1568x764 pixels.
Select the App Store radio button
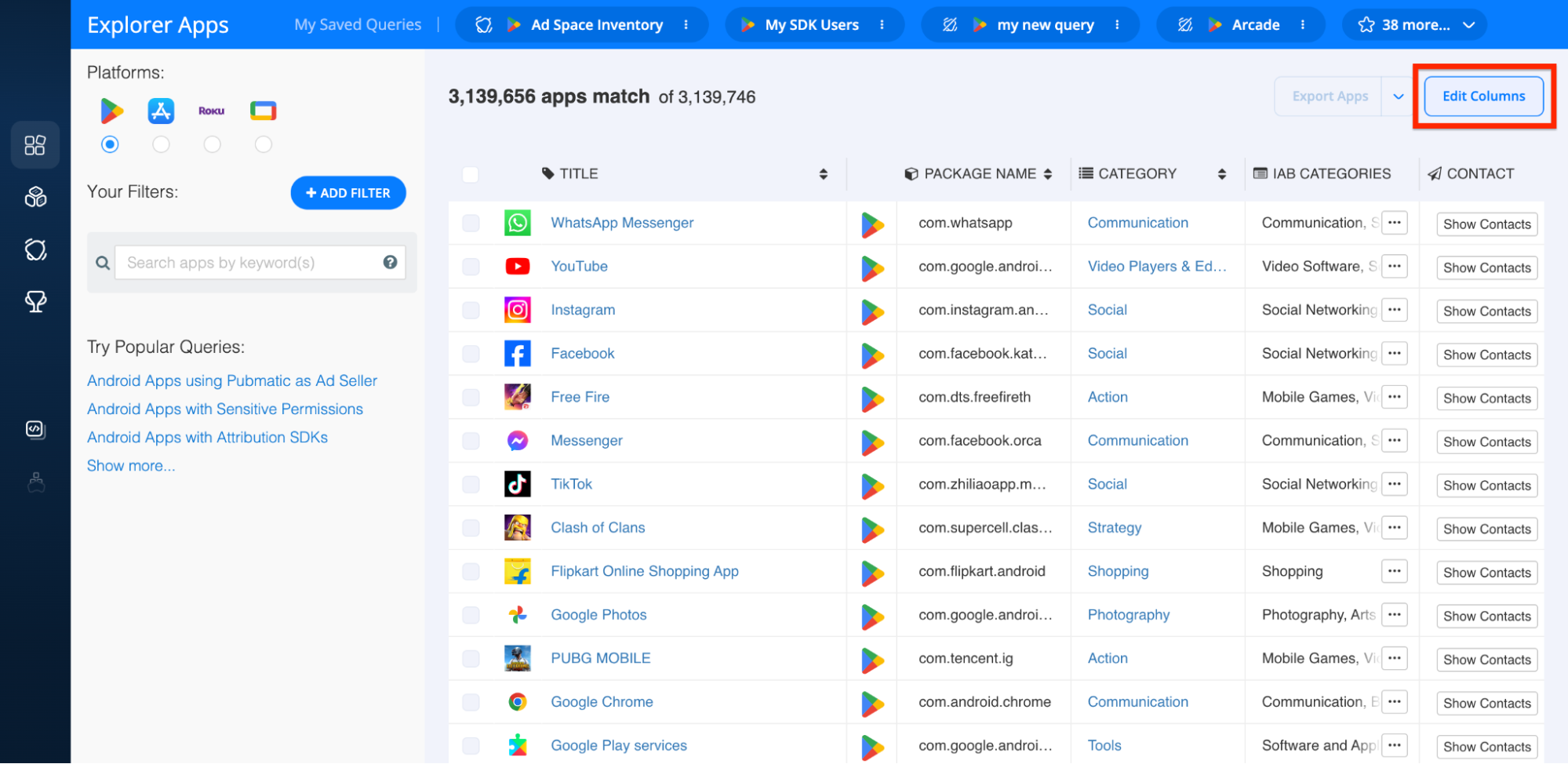pos(161,144)
